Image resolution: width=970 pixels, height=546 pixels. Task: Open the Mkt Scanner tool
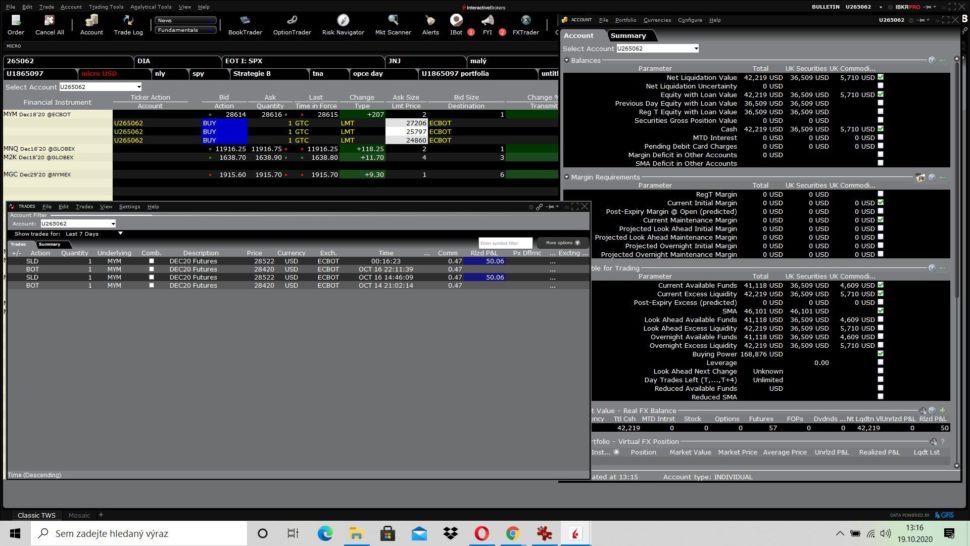pyautogui.click(x=393, y=25)
